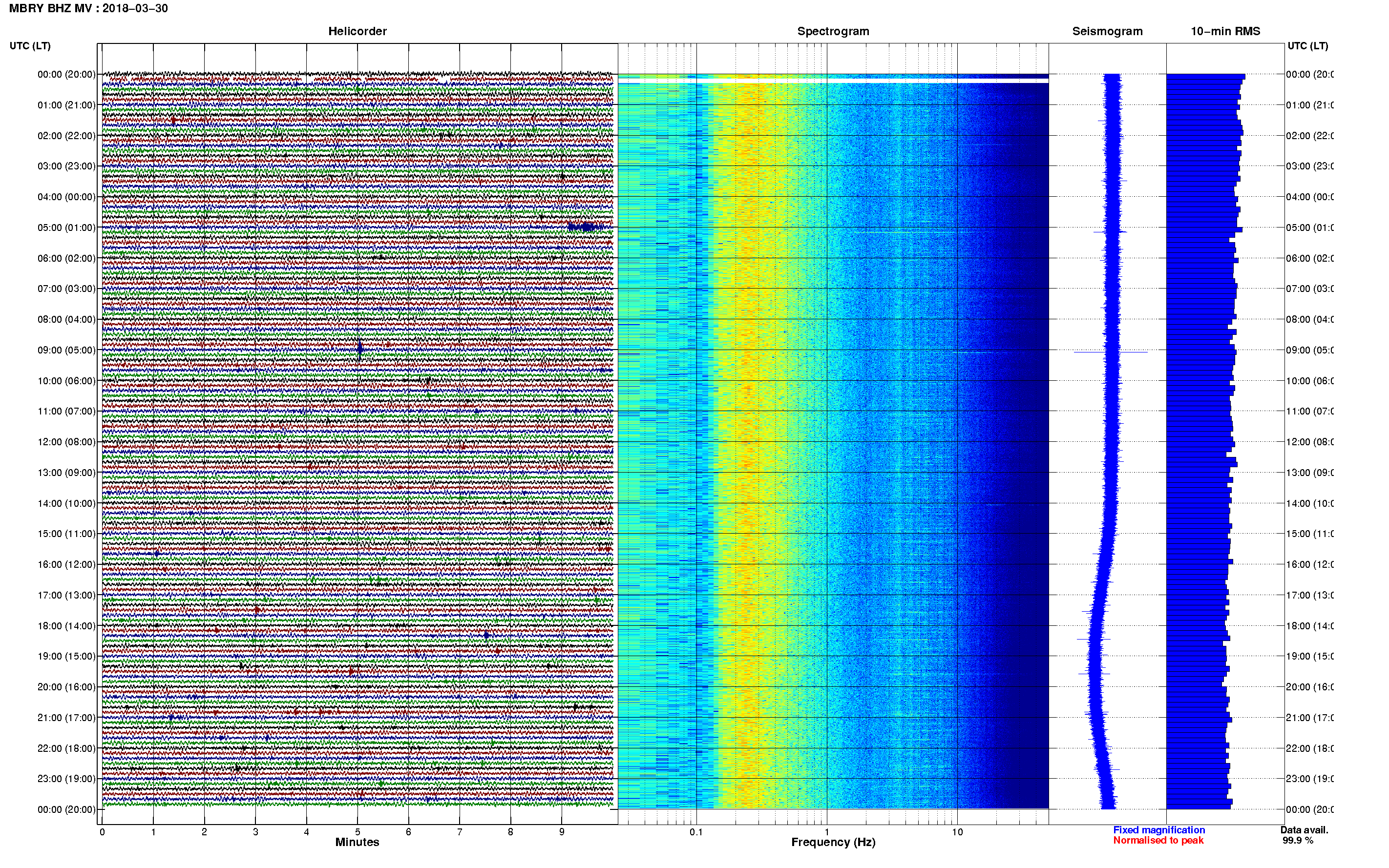Click the 23:00 (19:00) time label
Viewport: 1389px width, 868px height.
tap(66, 779)
